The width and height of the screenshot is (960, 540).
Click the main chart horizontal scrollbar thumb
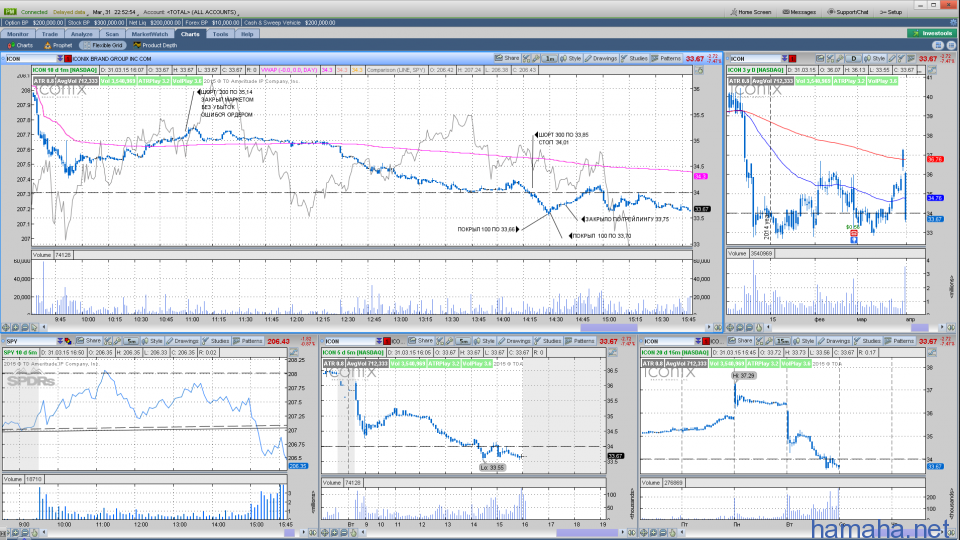click(x=609, y=328)
